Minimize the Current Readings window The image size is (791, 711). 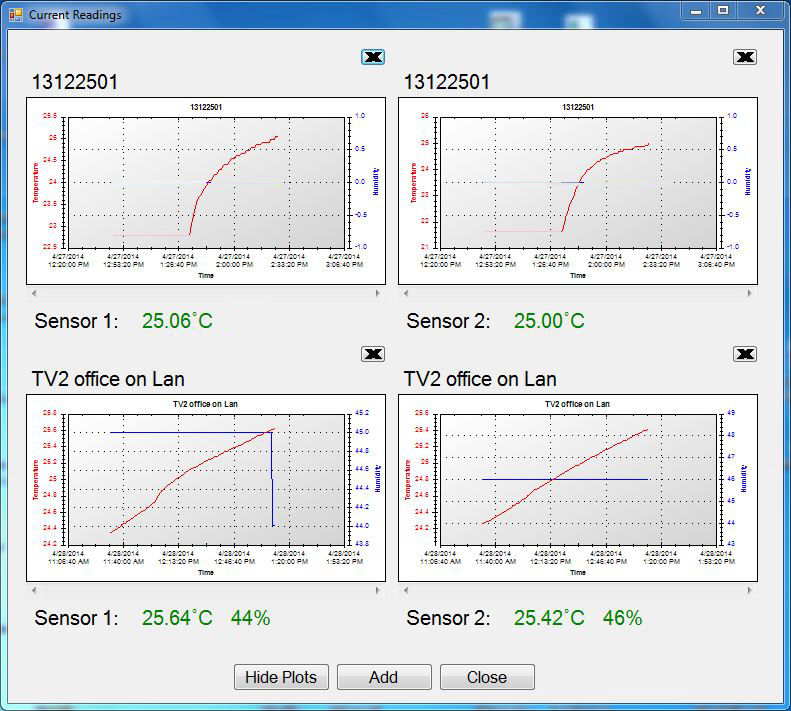pyautogui.click(x=697, y=10)
